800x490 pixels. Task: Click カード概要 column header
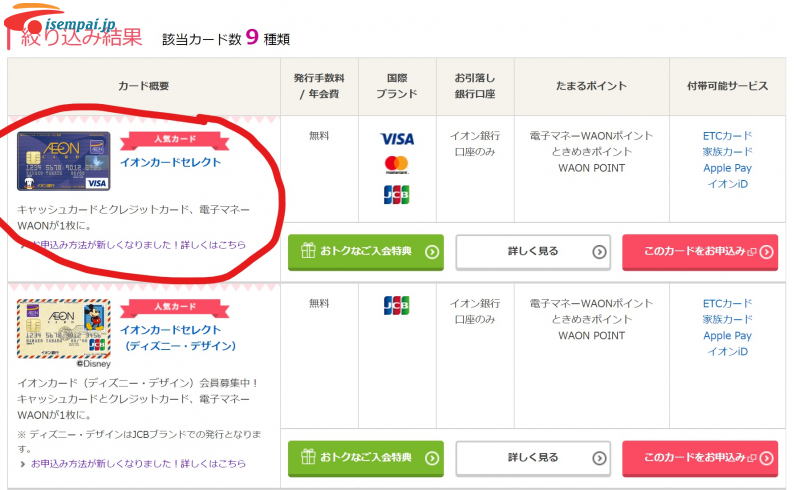[144, 86]
